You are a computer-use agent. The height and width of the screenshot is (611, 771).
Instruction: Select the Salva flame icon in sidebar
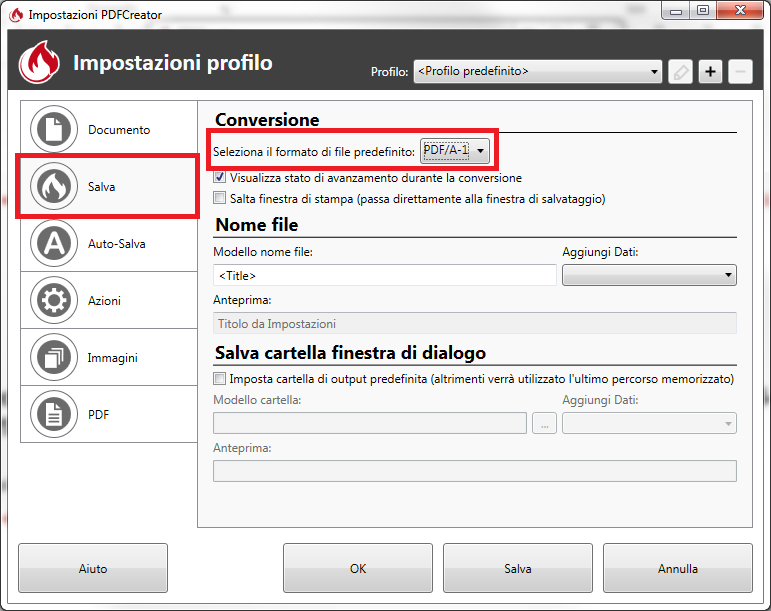coord(54,186)
